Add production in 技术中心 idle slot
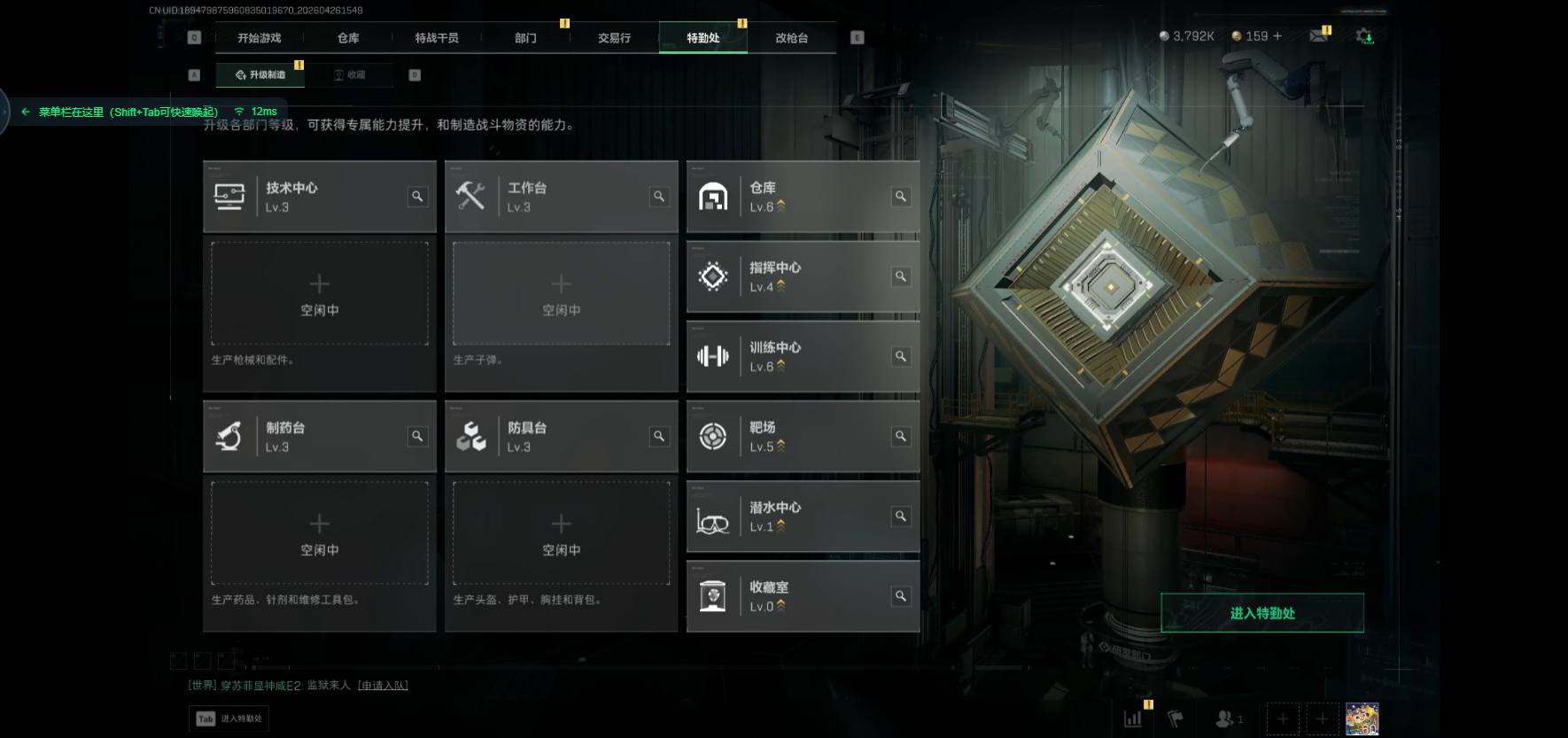Viewport: 1568px width, 738px height. click(320, 294)
